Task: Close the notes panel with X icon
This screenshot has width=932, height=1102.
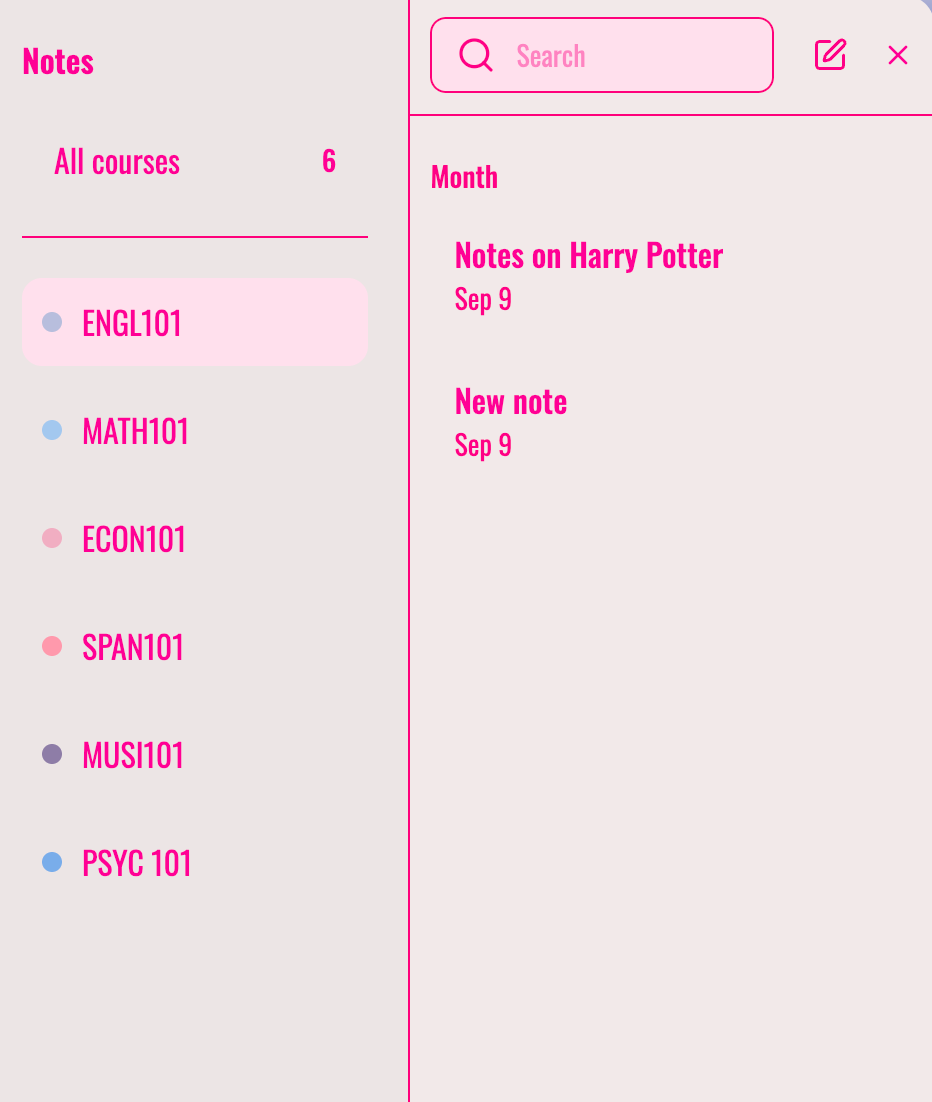Action: (x=898, y=55)
